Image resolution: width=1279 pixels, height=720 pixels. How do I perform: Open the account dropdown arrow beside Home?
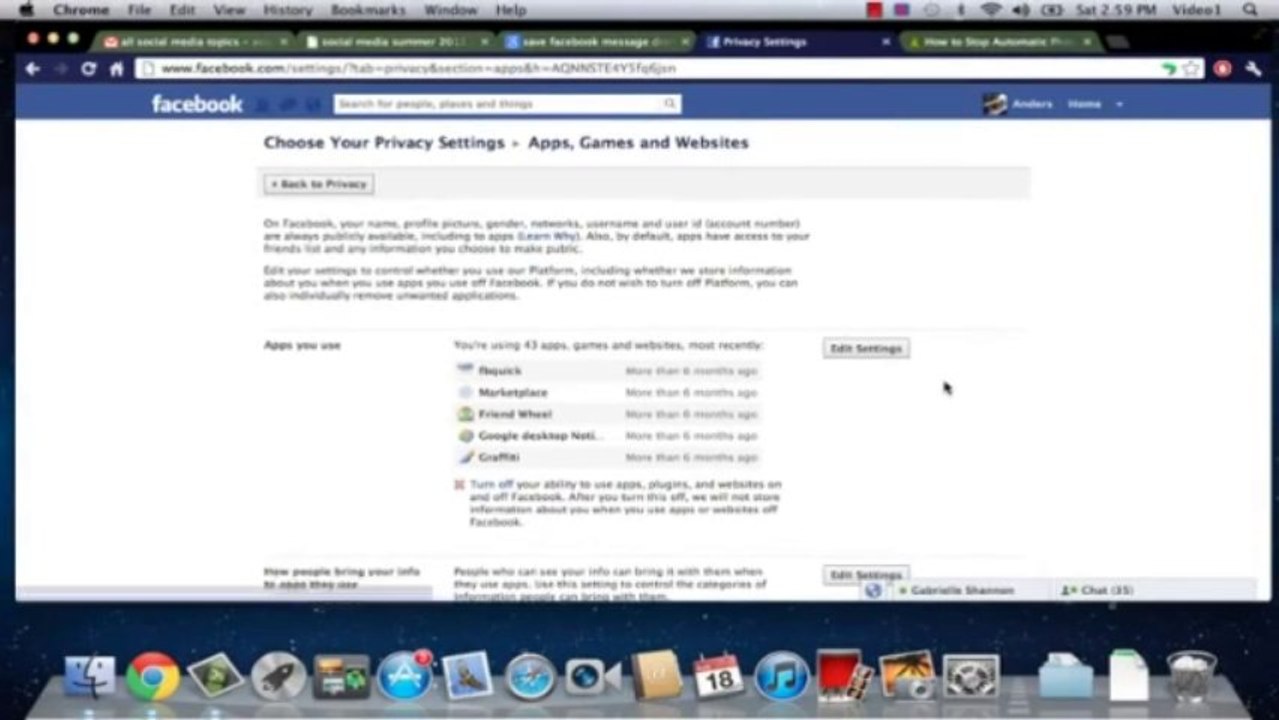pyautogui.click(x=1119, y=104)
